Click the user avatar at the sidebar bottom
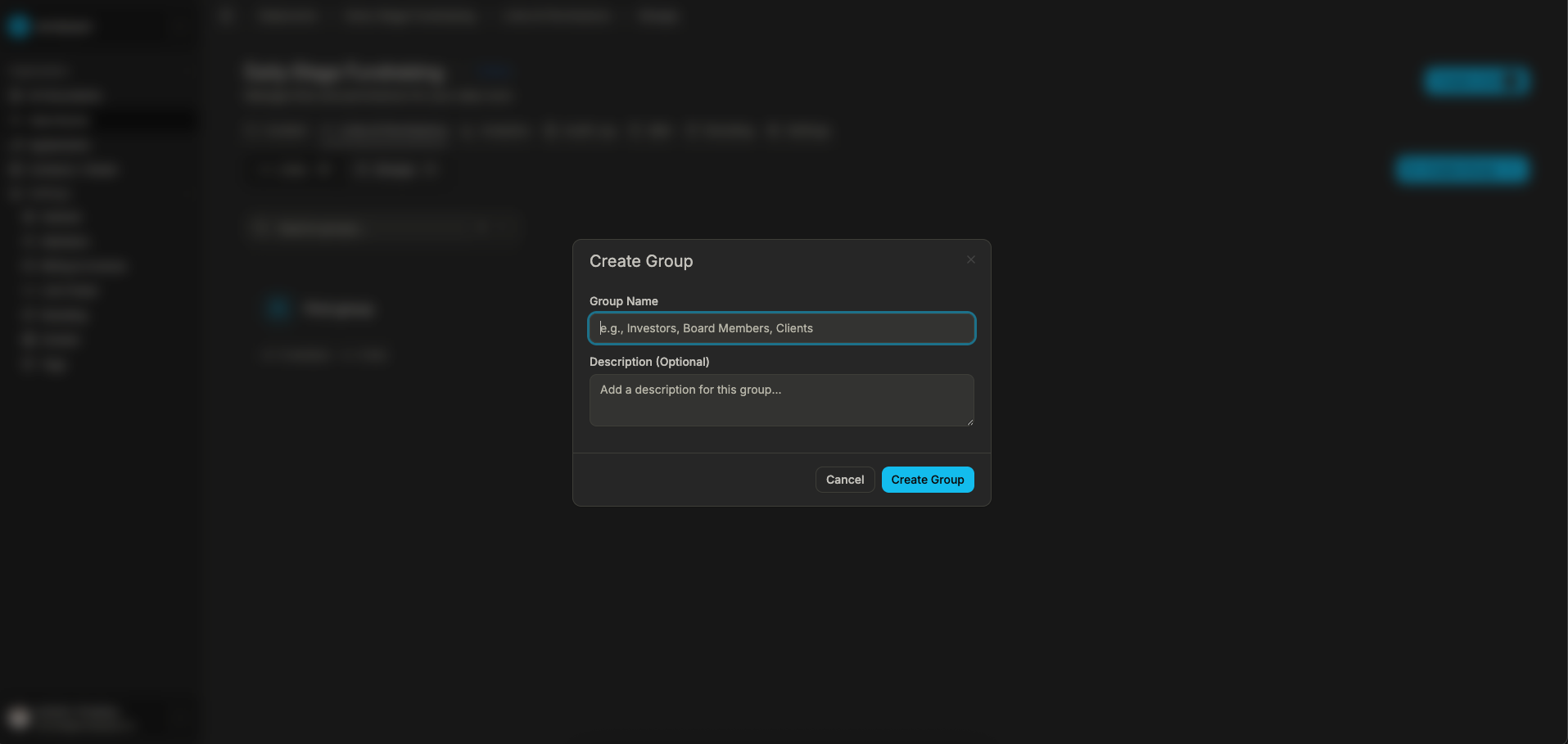 [18, 716]
